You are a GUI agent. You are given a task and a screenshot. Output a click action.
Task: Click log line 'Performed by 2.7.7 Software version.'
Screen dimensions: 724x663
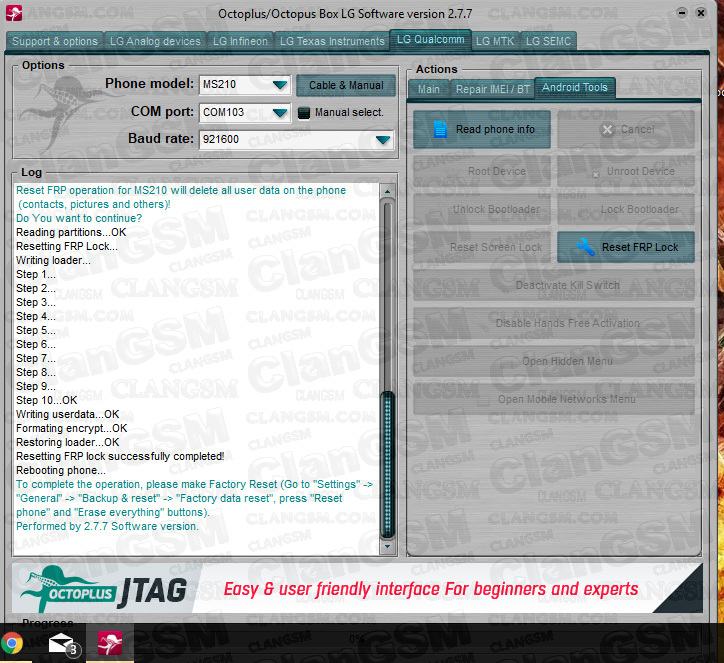[107, 526]
